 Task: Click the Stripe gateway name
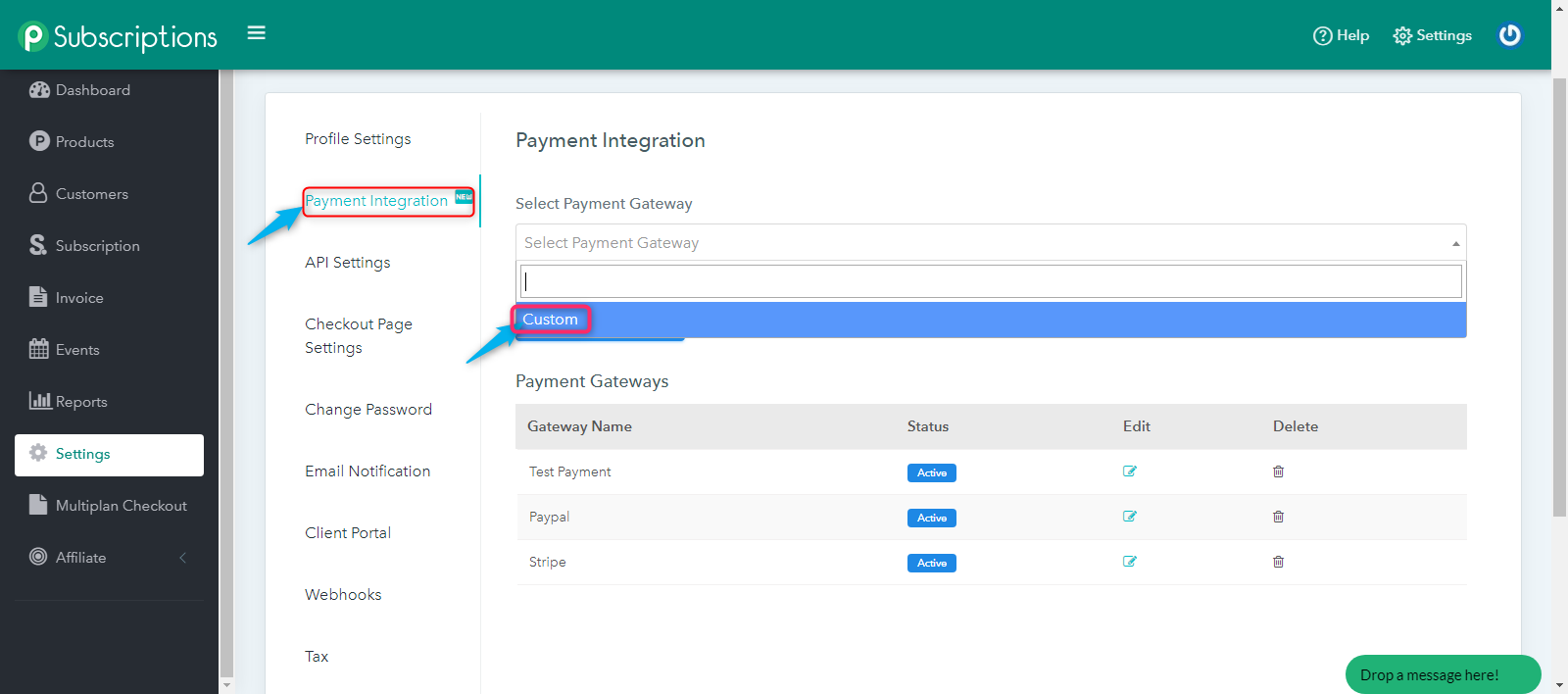[x=548, y=562]
